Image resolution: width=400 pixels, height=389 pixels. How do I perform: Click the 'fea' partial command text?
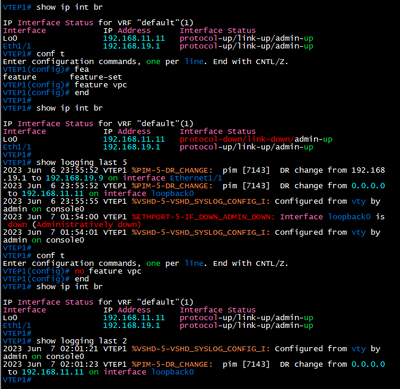(x=82, y=69)
